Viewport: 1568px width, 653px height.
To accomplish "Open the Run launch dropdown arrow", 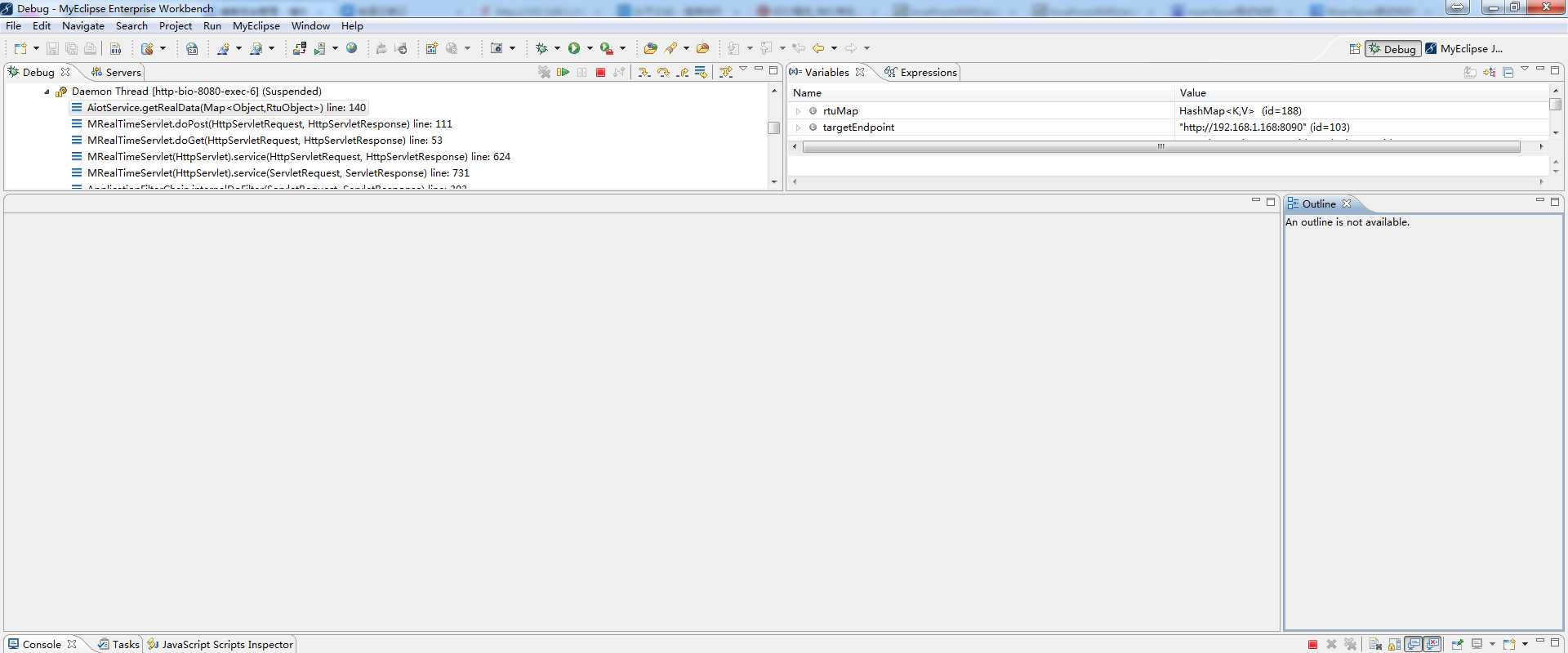I will (x=590, y=49).
